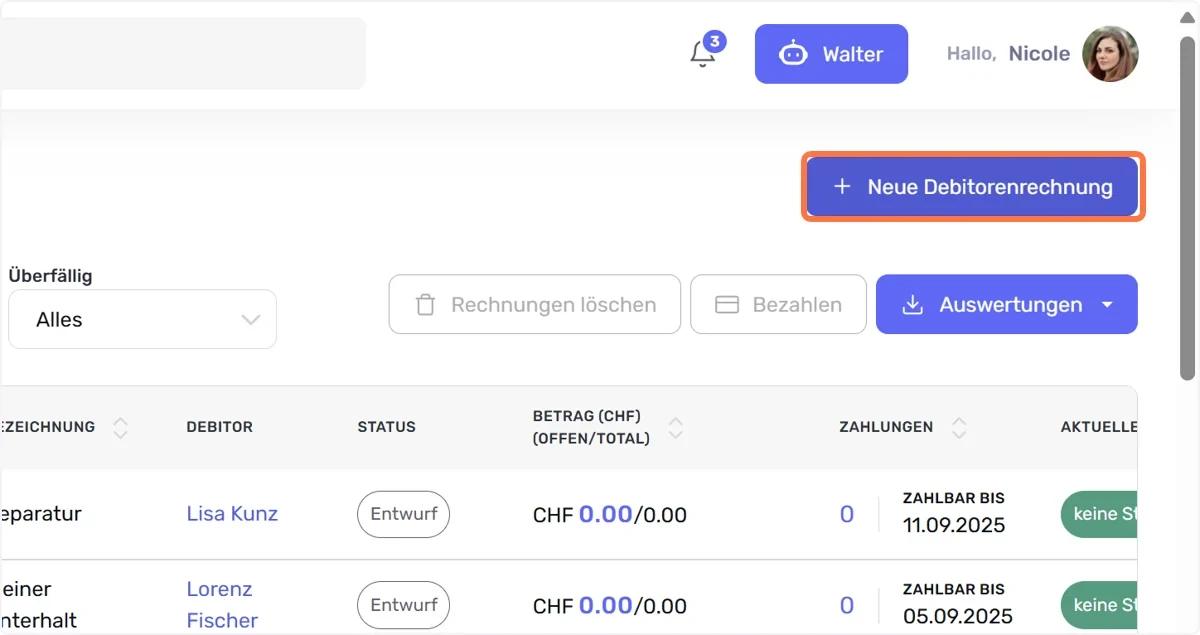1200x635 pixels.
Task: Click due date 05.09.2025
Action: click(x=958, y=616)
